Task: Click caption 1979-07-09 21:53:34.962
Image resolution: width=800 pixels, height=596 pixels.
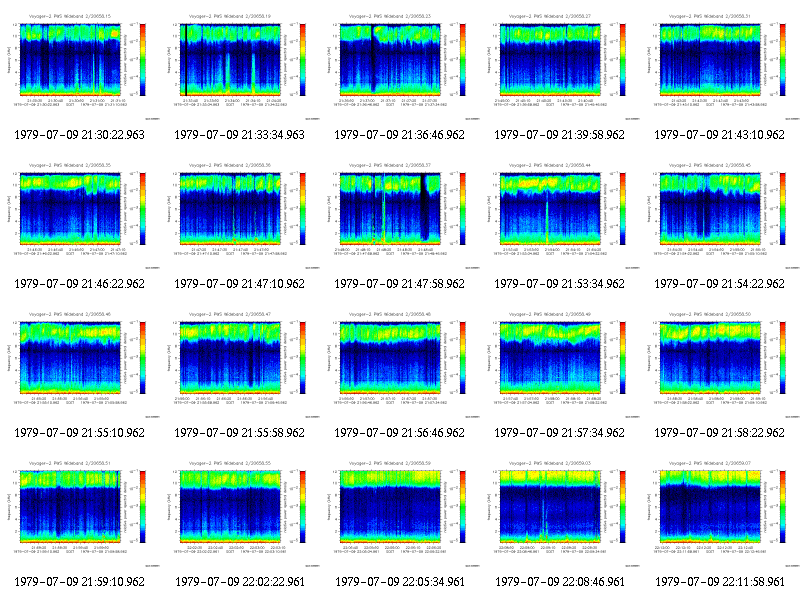Action: 560,284
